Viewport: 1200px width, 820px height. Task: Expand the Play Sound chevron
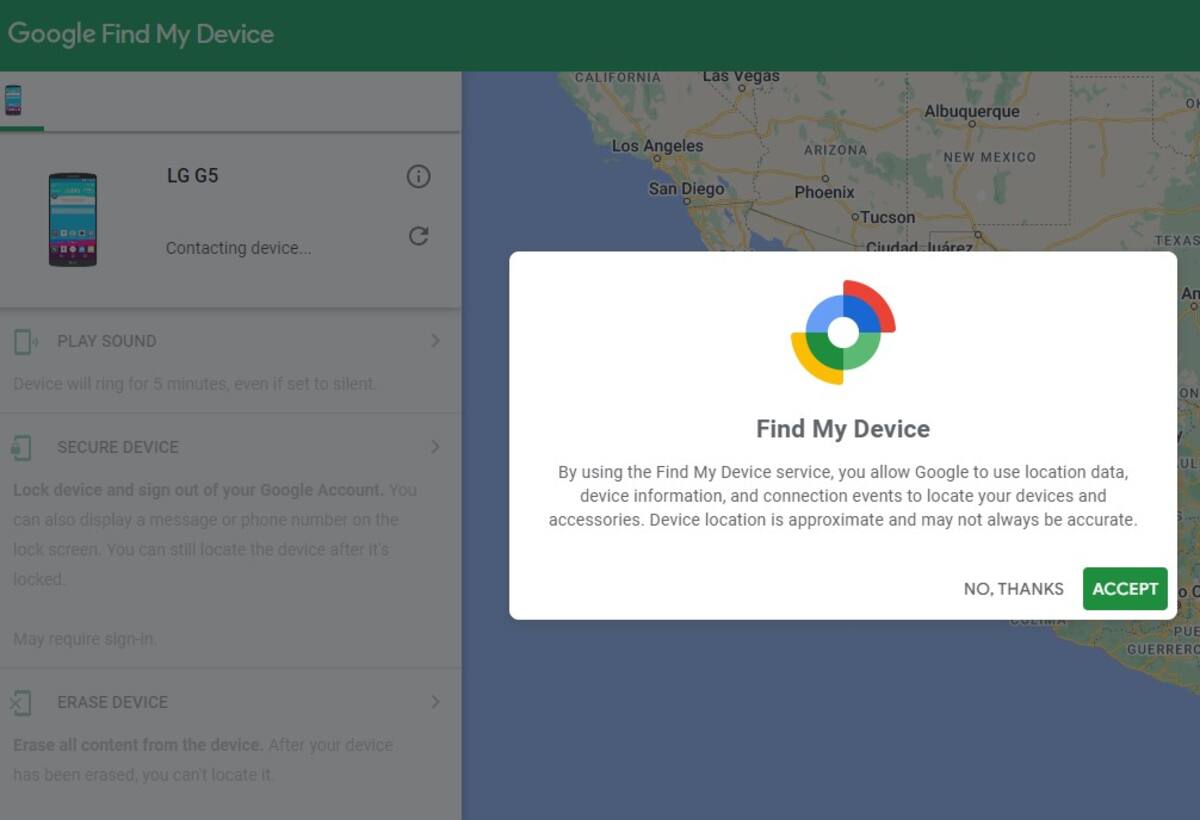(435, 341)
